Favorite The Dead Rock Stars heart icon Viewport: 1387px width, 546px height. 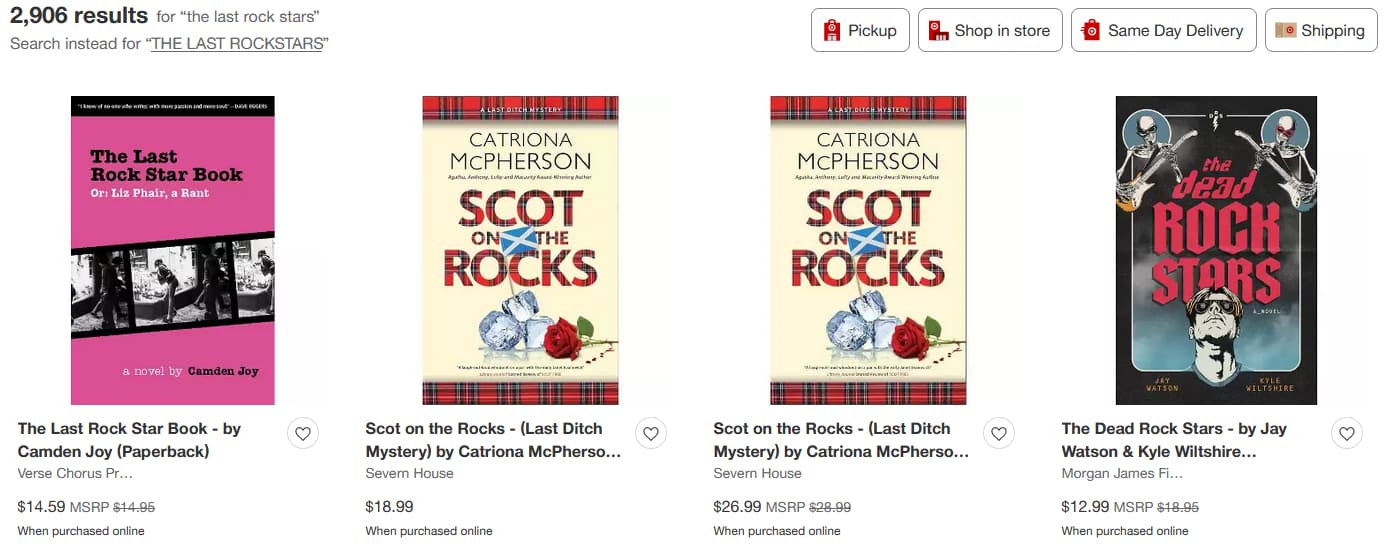point(1347,433)
